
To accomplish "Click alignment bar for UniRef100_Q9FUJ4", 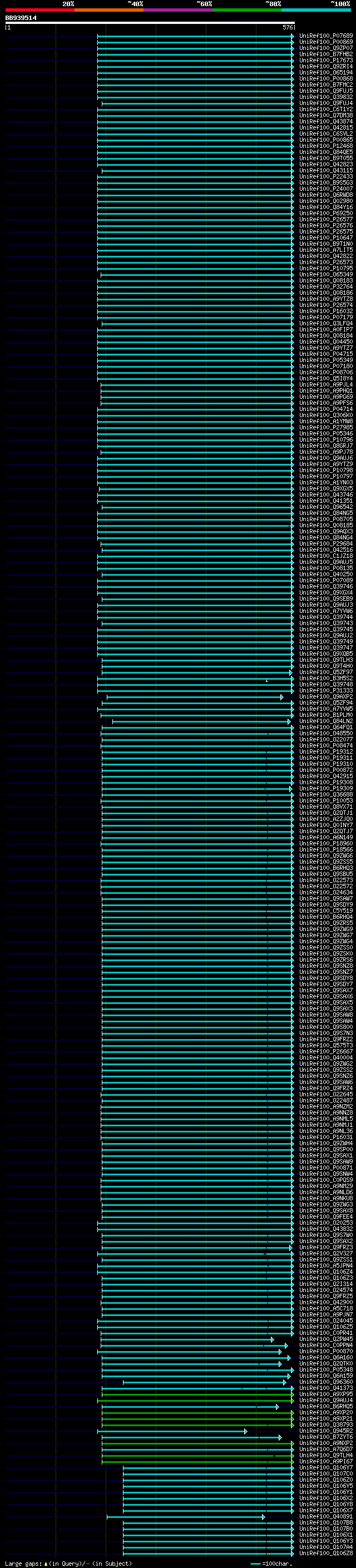I will tap(198, 103).
